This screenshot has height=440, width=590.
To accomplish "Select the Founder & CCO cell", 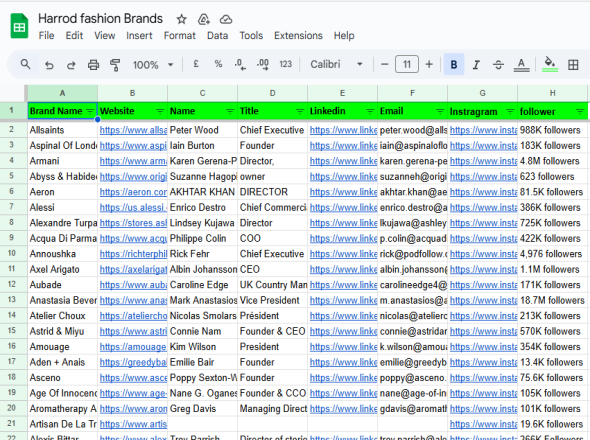I will (272, 393).
